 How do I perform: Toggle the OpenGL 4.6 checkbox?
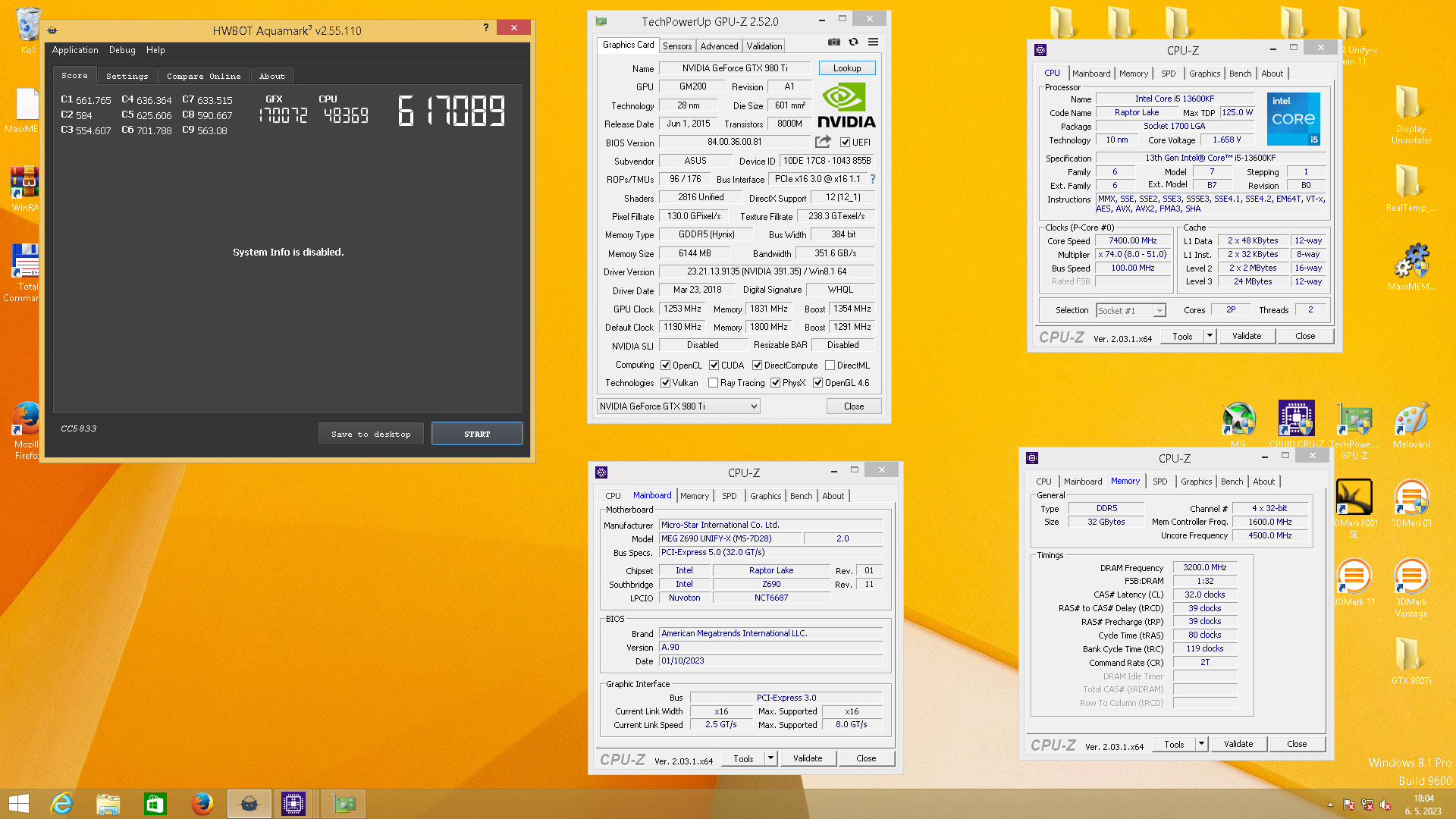coord(817,383)
